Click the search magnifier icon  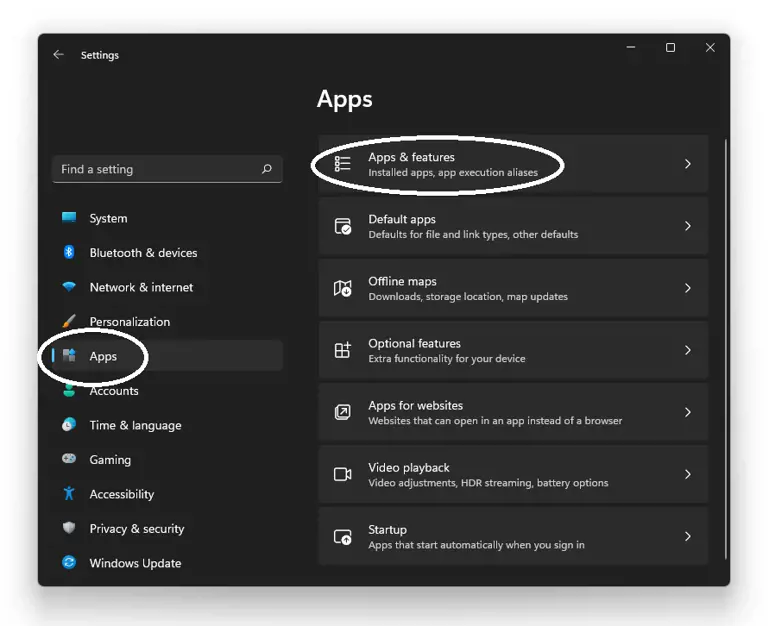(266, 170)
